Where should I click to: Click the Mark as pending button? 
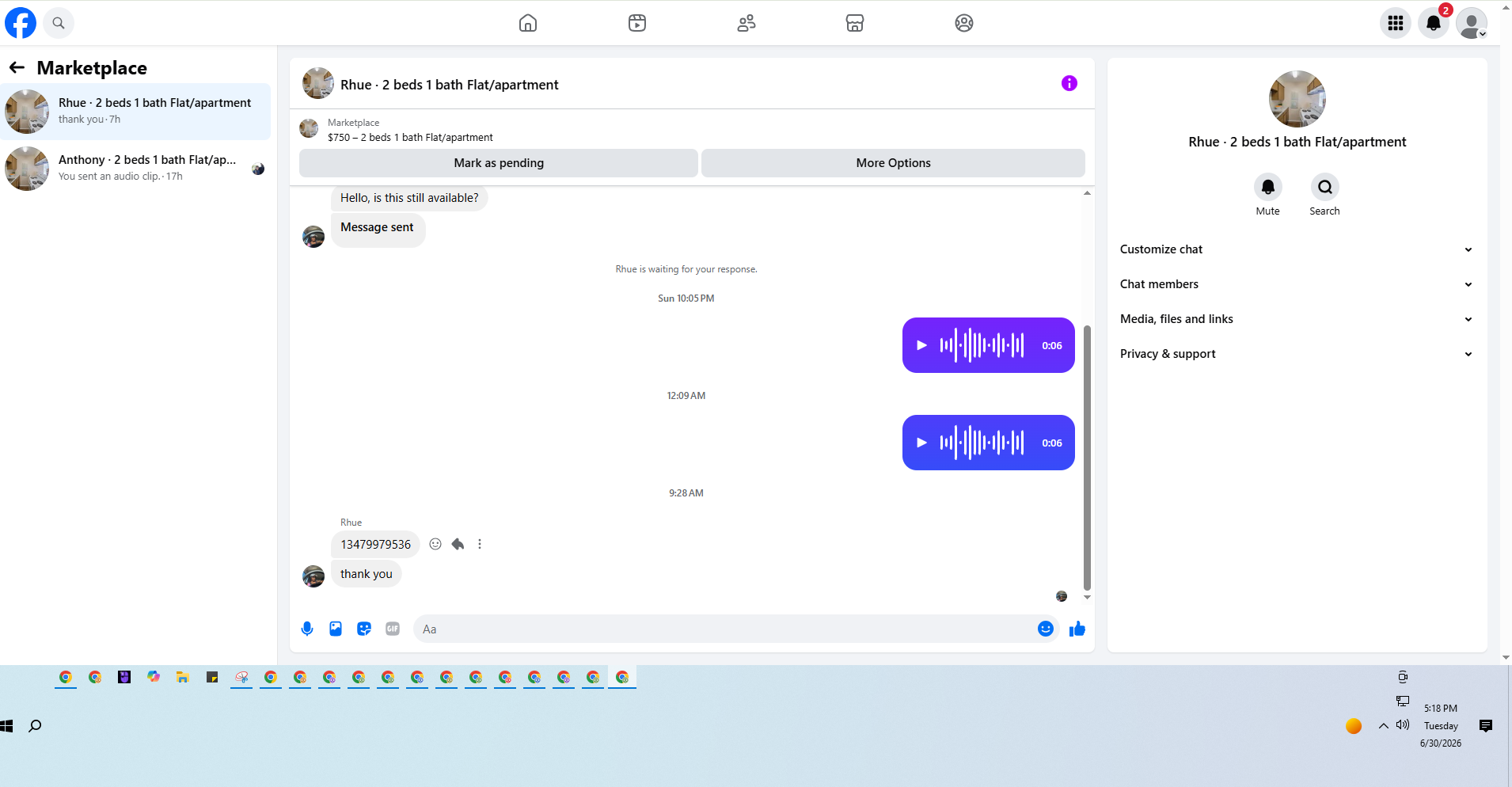tap(499, 163)
